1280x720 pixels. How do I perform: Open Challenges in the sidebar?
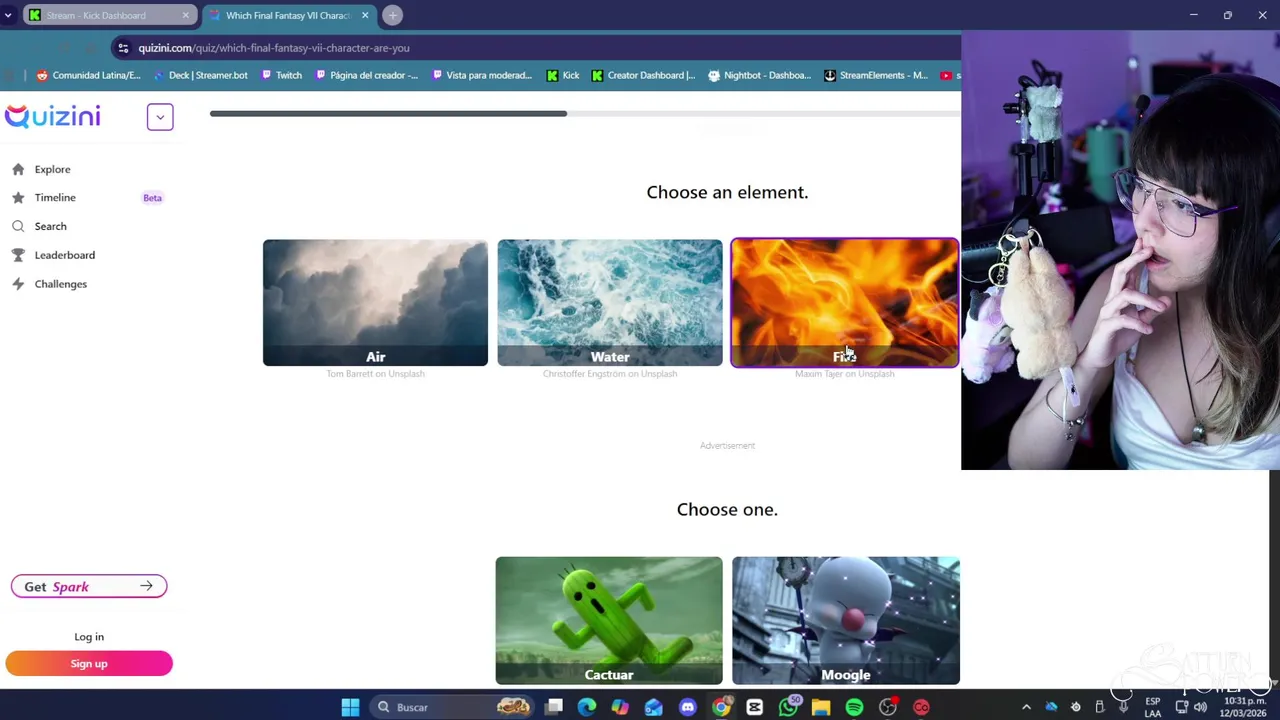click(61, 284)
